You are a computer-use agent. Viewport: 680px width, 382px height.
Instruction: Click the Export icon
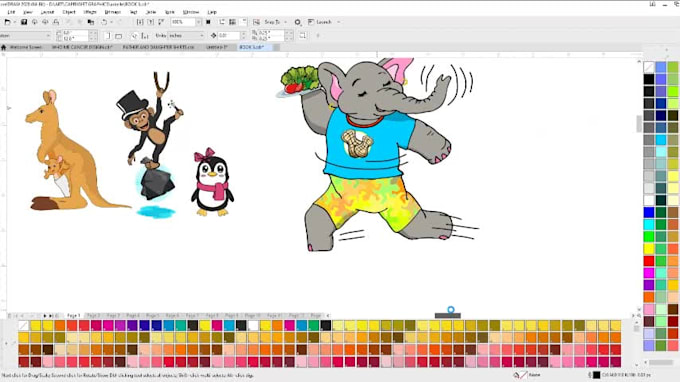pyautogui.click(x=150, y=22)
